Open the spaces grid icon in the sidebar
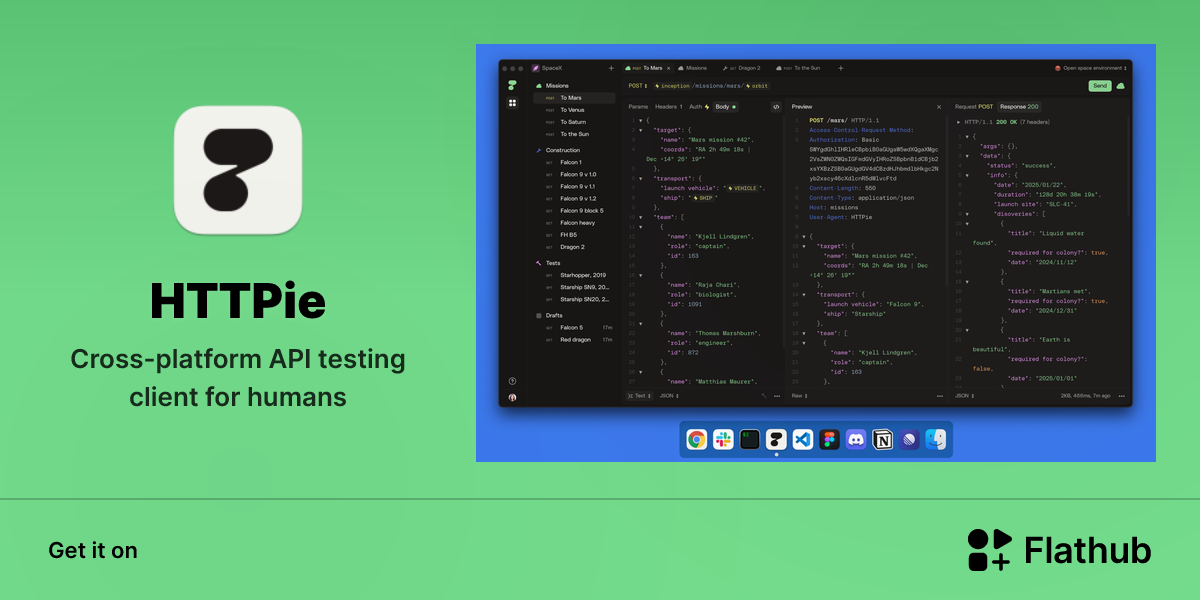 point(512,103)
